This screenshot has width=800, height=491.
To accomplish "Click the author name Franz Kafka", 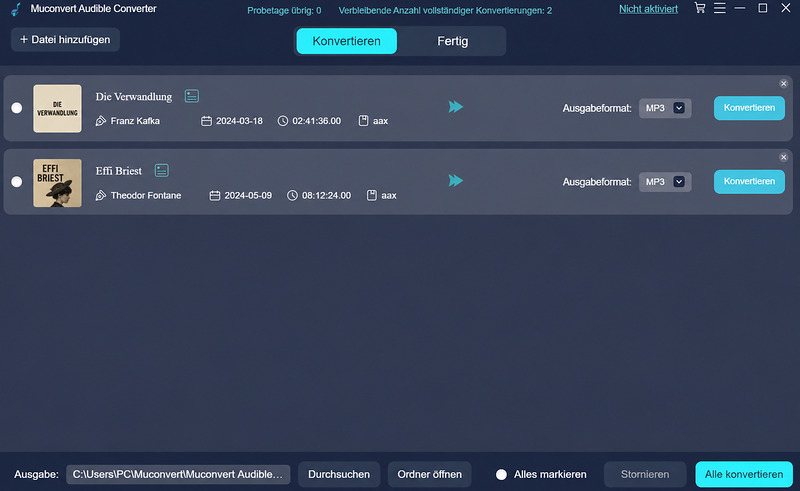I will (x=135, y=121).
